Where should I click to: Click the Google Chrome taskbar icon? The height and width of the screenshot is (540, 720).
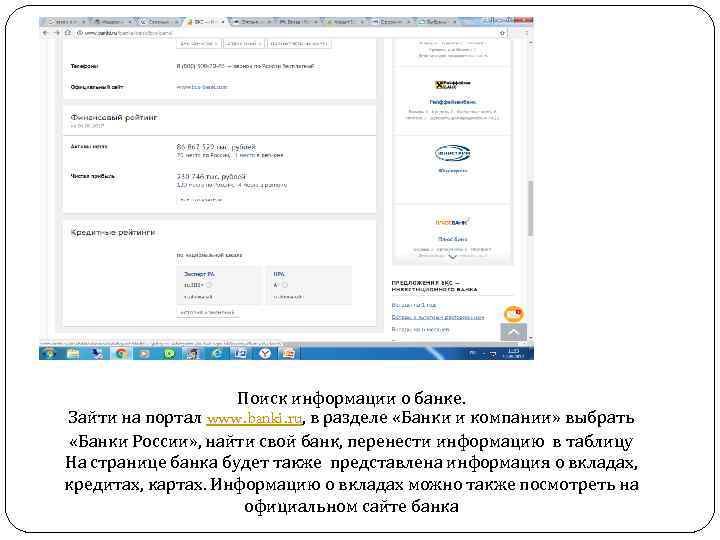pos(121,353)
